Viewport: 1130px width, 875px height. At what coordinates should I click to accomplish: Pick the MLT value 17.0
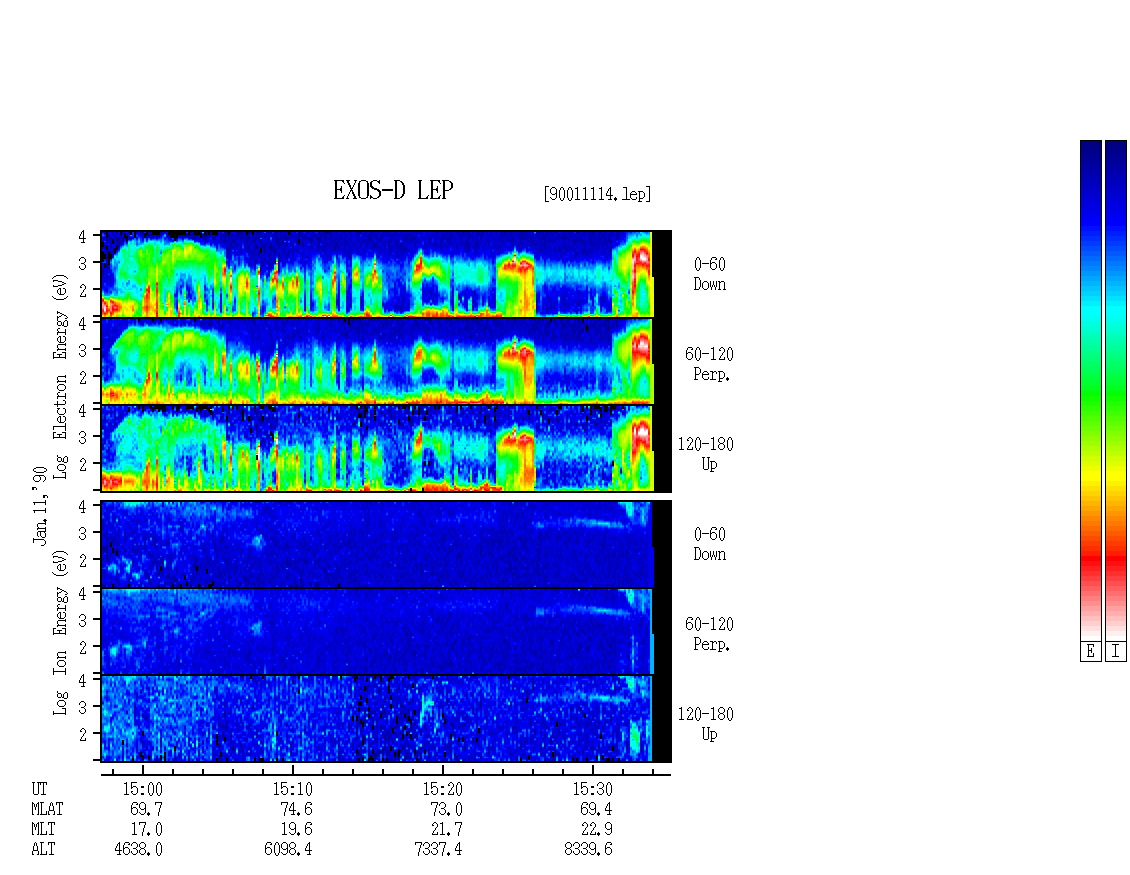(146, 830)
